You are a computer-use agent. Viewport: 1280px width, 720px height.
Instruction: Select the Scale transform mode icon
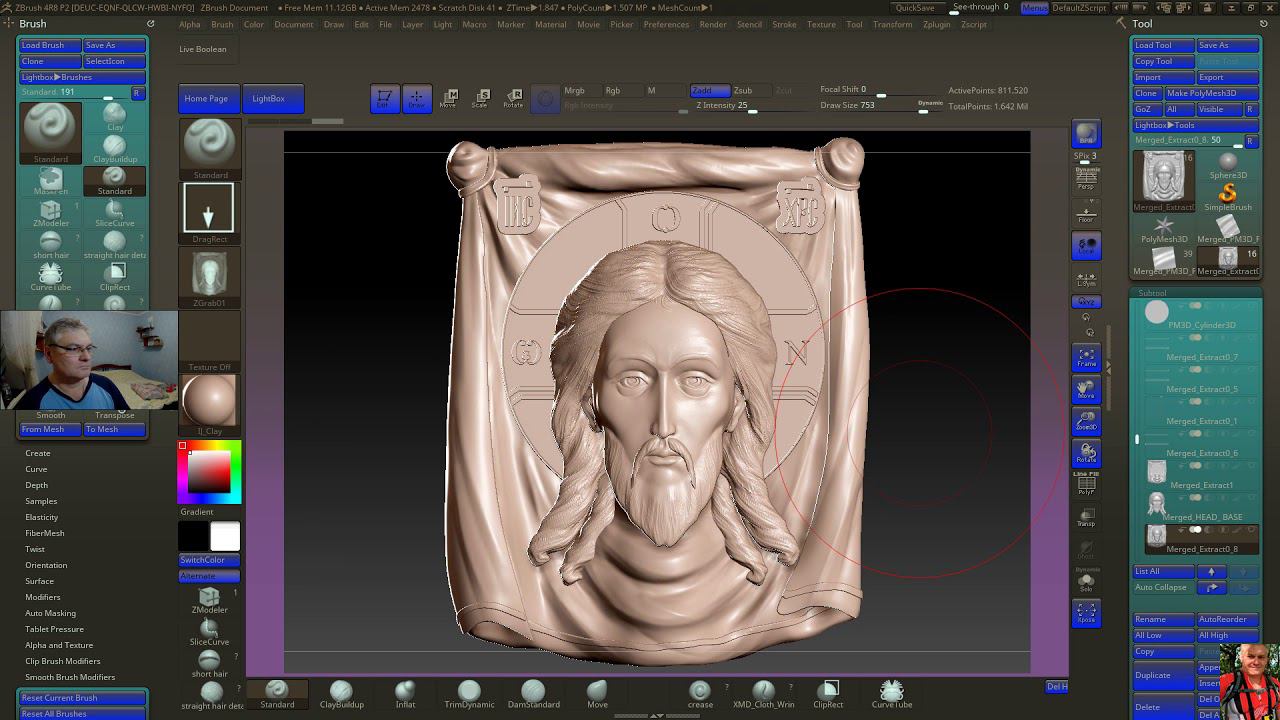(481, 98)
